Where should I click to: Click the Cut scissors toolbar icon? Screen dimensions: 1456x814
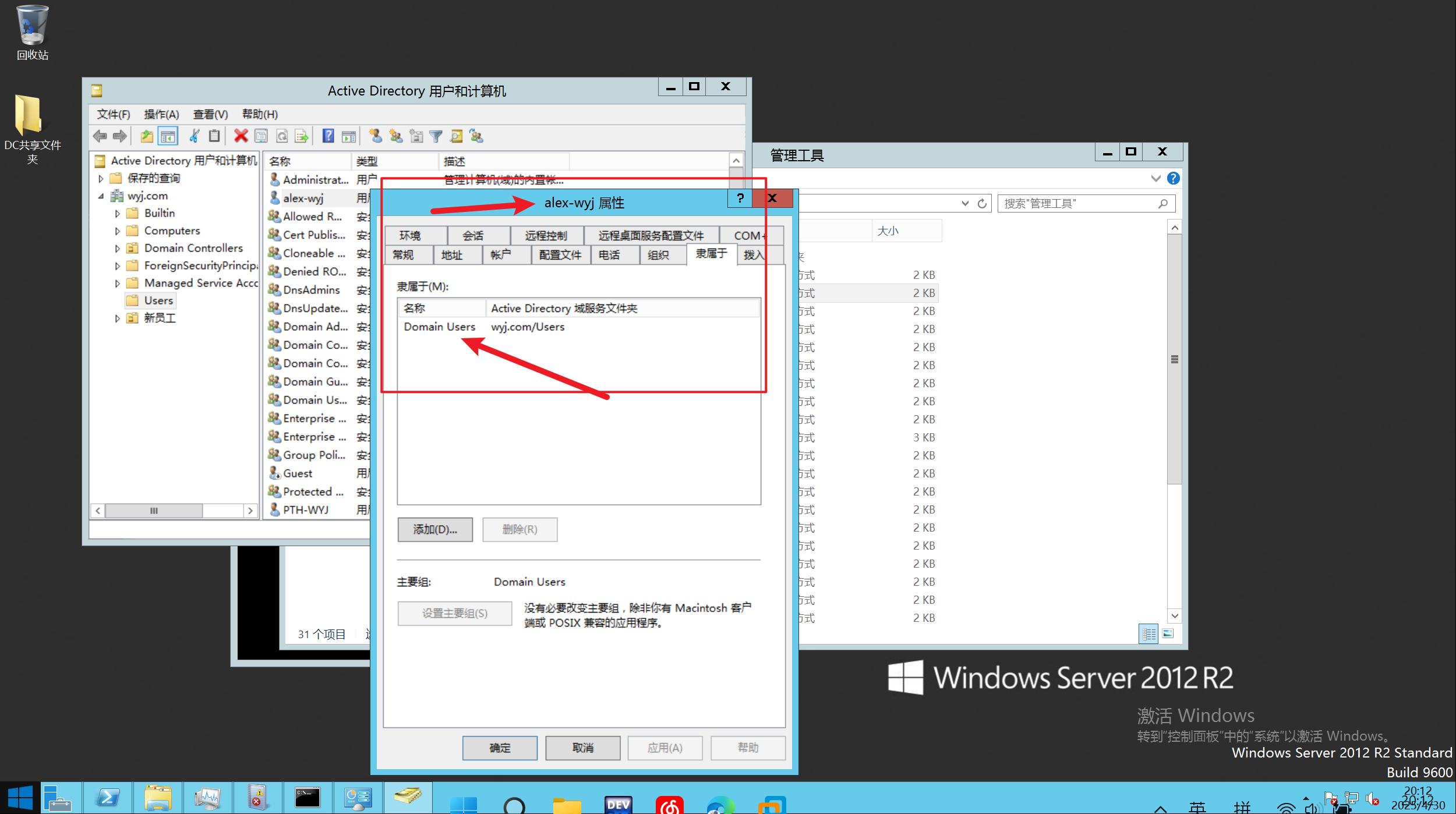click(x=194, y=136)
